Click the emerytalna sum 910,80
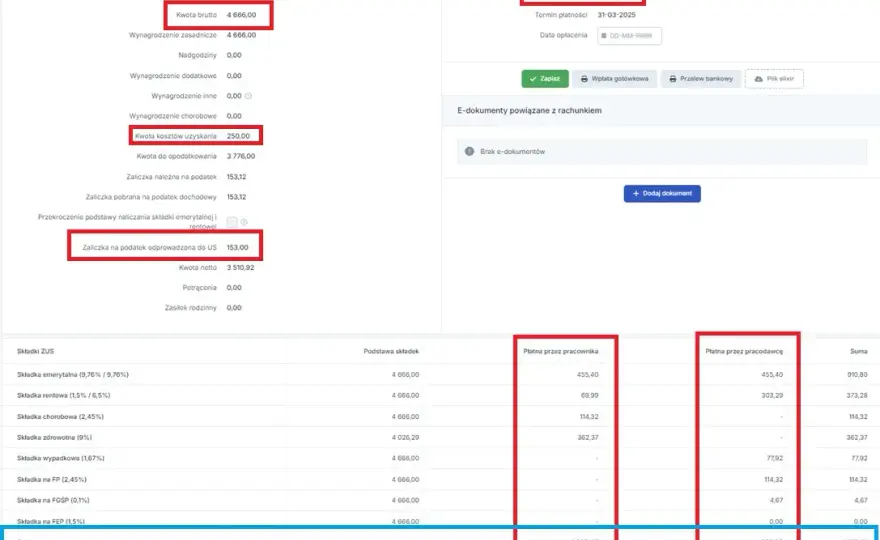 point(857,374)
